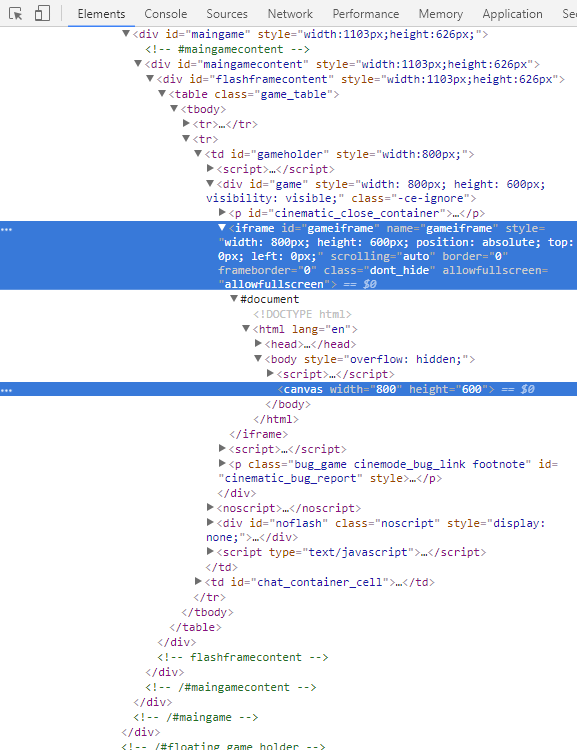Screen dimensions: 577x750
Task: Select the Memory tab
Action: [441, 14]
